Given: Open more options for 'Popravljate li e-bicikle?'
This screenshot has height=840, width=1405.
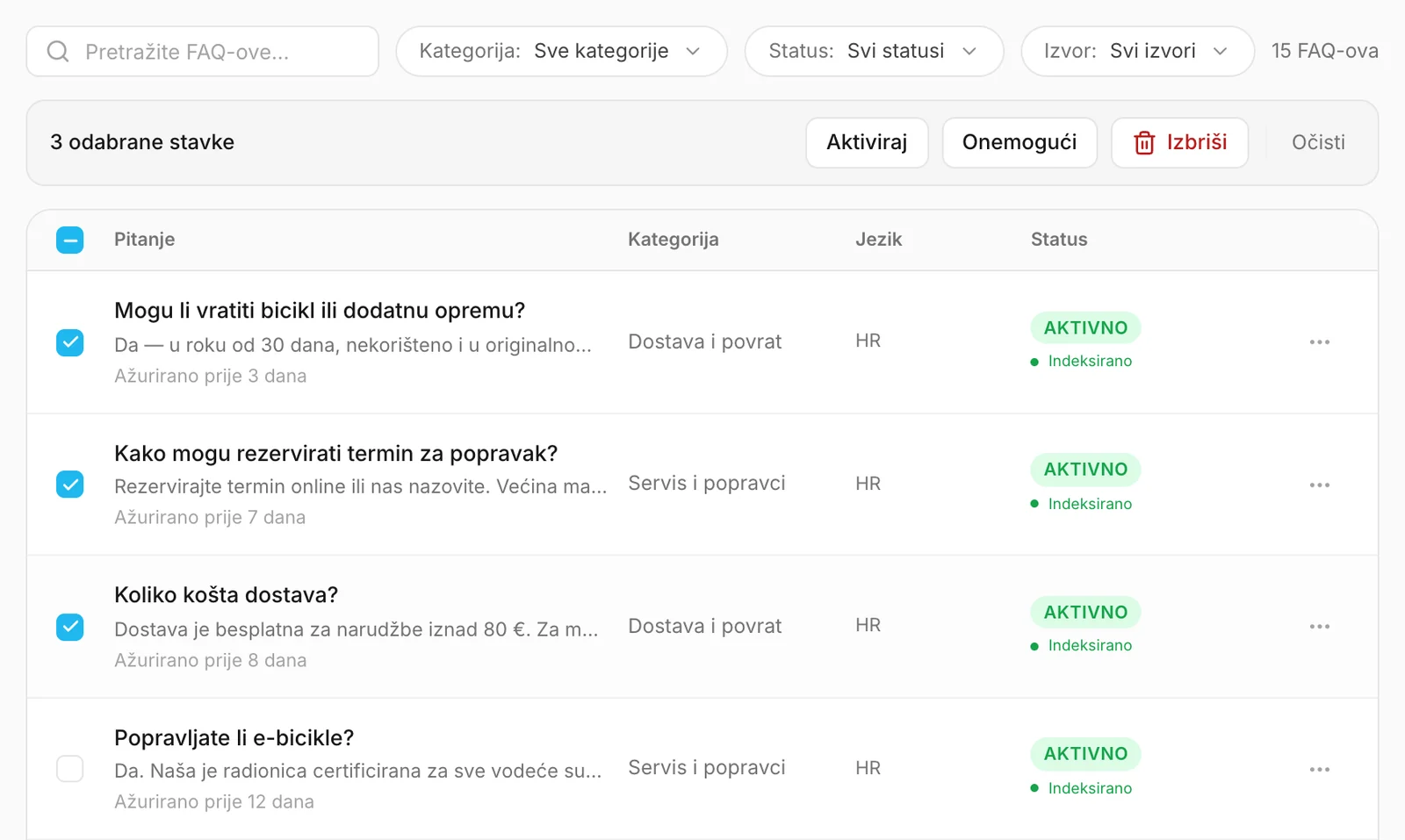Looking at the screenshot, I should click(1319, 770).
